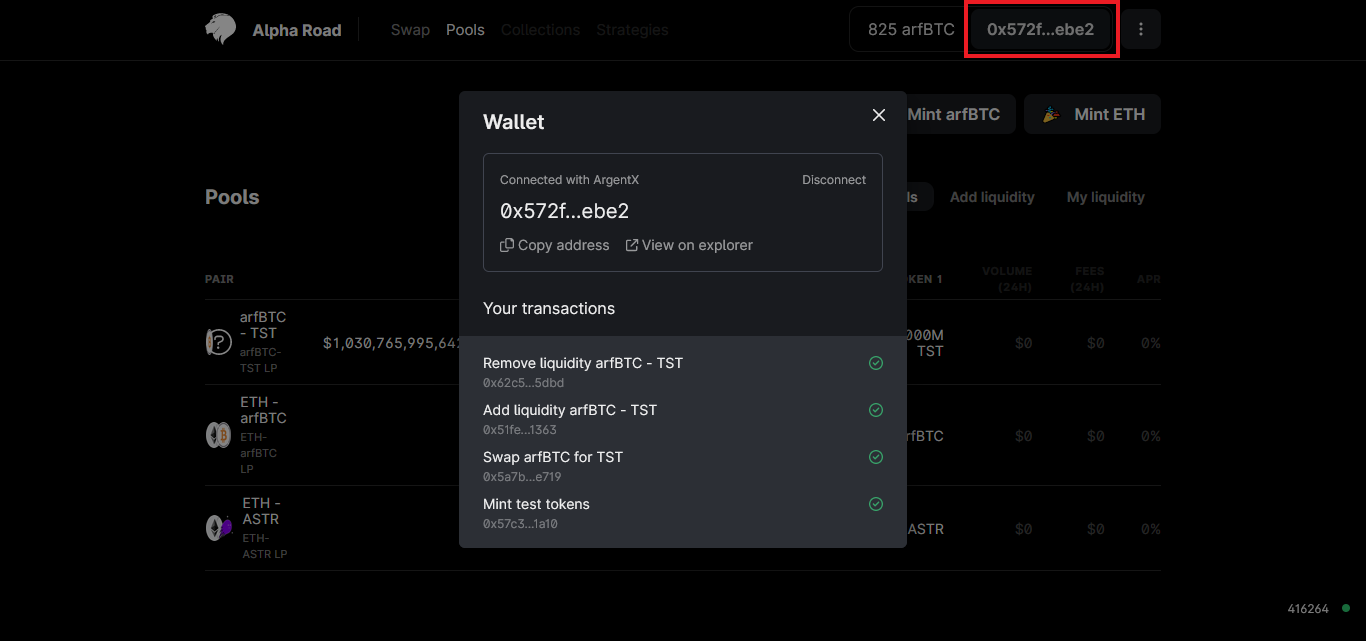
Task: Click the arfBTC-TST pair token icon
Action: click(x=218, y=342)
